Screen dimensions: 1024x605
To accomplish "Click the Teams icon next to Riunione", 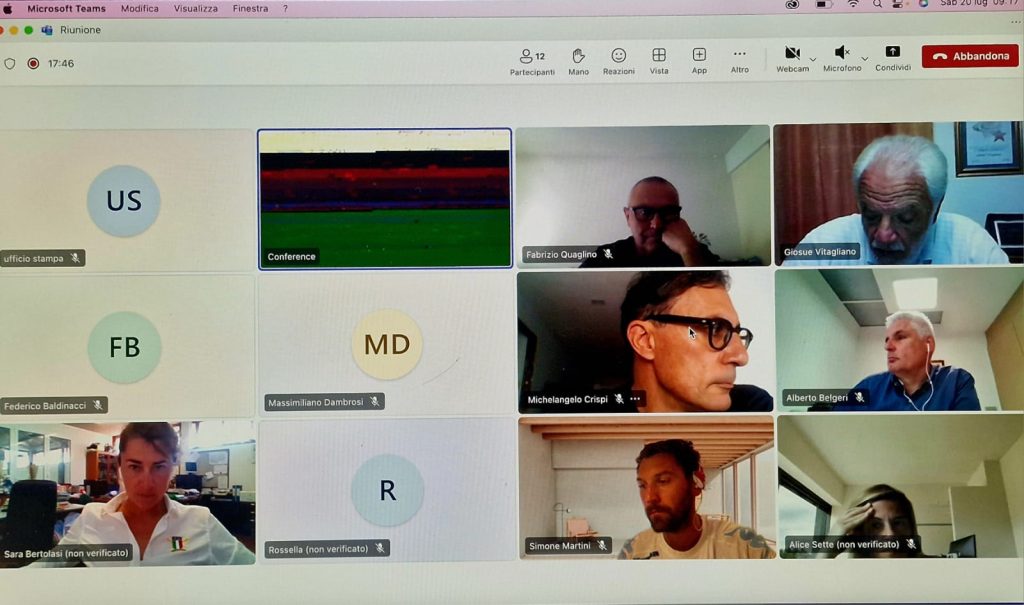I will [47, 30].
